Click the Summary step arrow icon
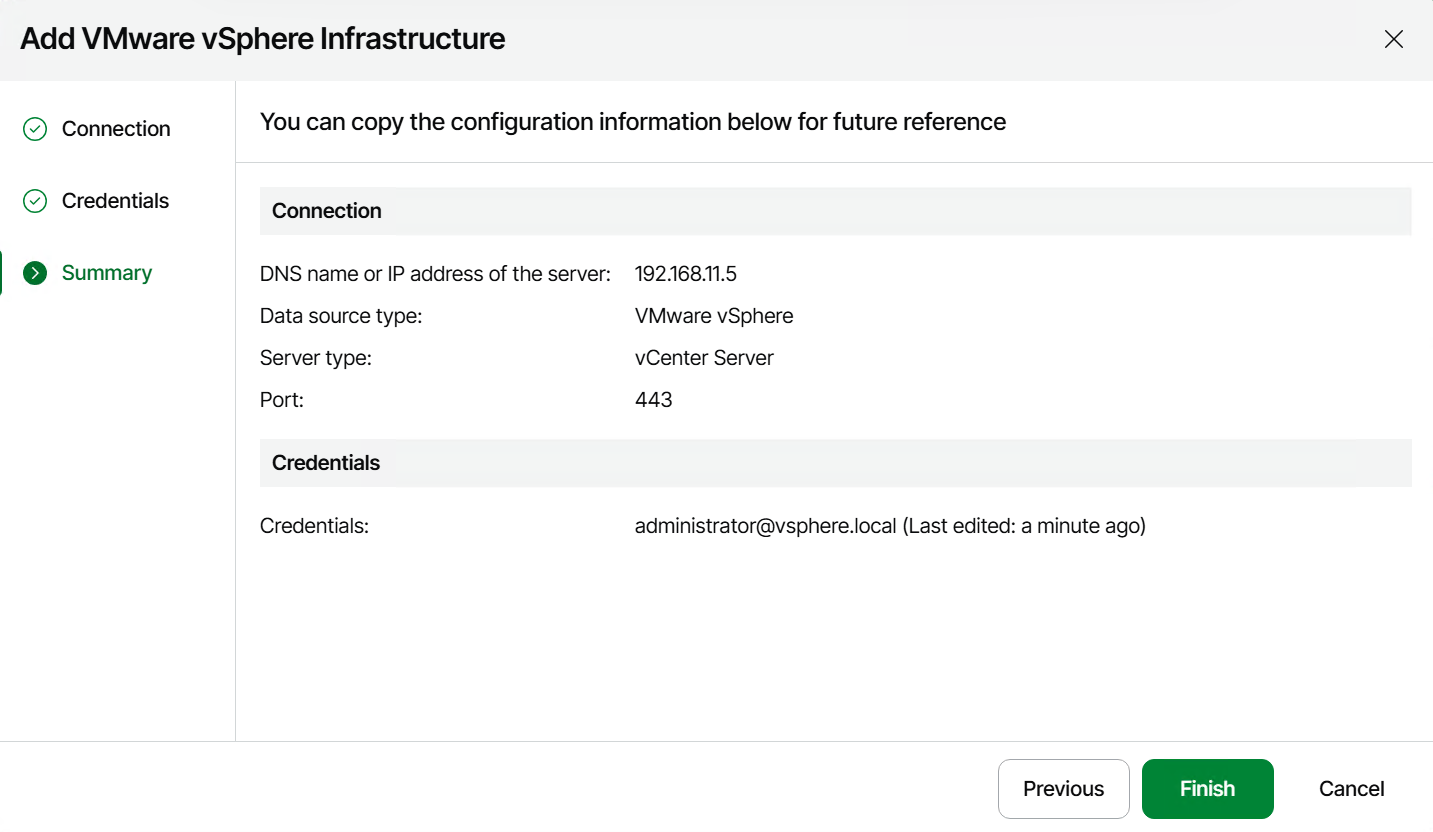Image resolution: width=1433 pixels, height=832 pixels. click(35, 273)
